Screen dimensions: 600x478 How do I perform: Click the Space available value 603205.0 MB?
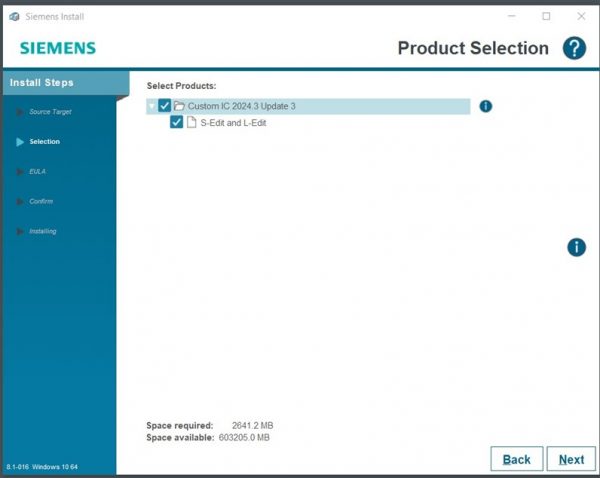point(244,437)
